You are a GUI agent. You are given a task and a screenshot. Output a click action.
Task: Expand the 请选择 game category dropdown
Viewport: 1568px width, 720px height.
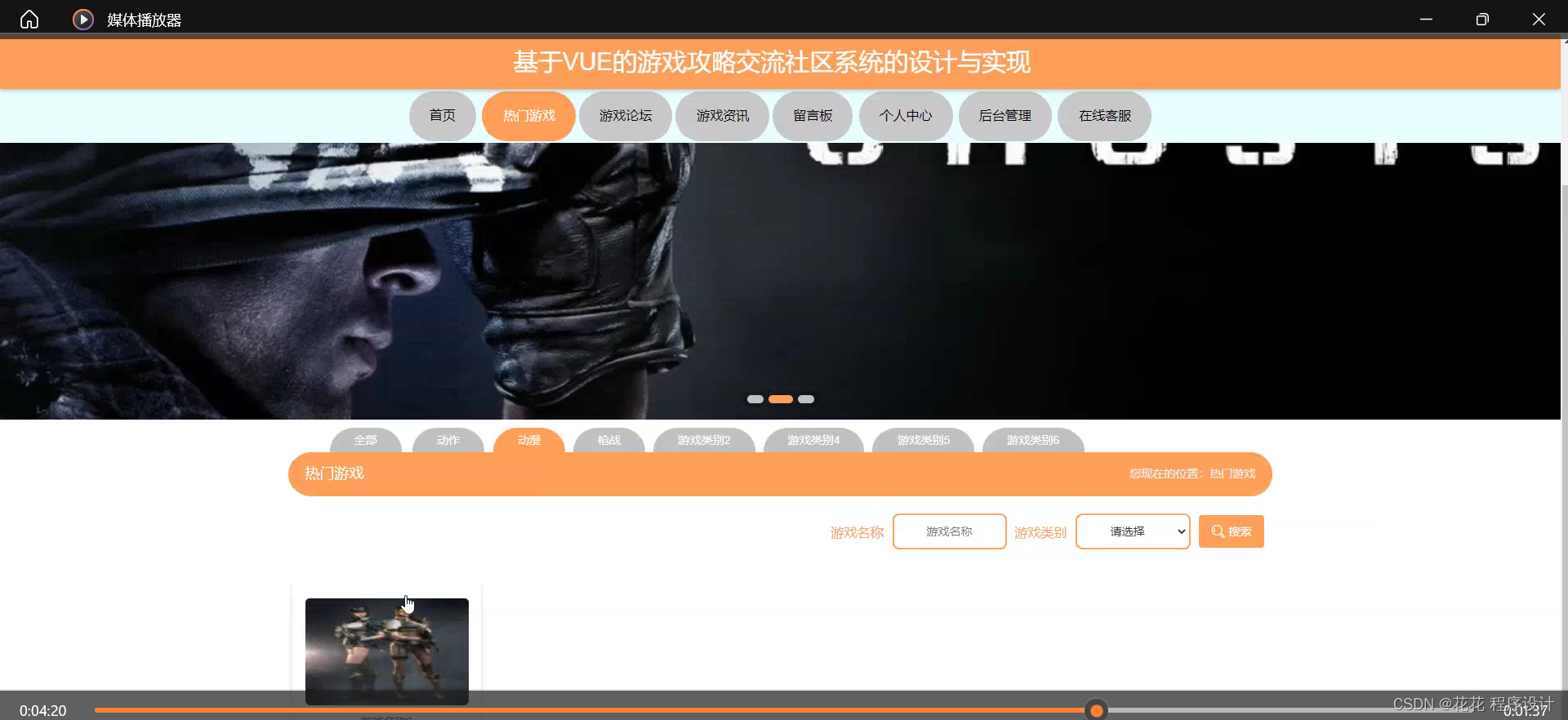pyautogui.click(x=1133, y=531)
